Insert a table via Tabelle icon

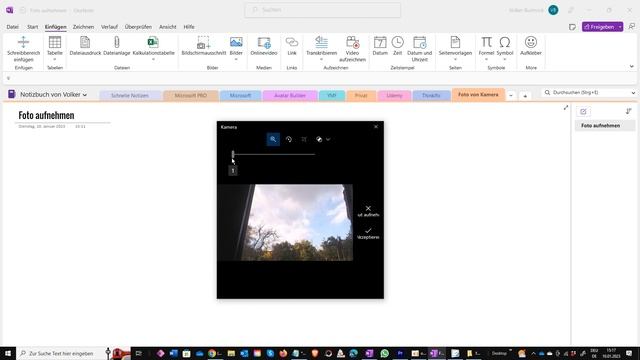[x=55, y=42]
